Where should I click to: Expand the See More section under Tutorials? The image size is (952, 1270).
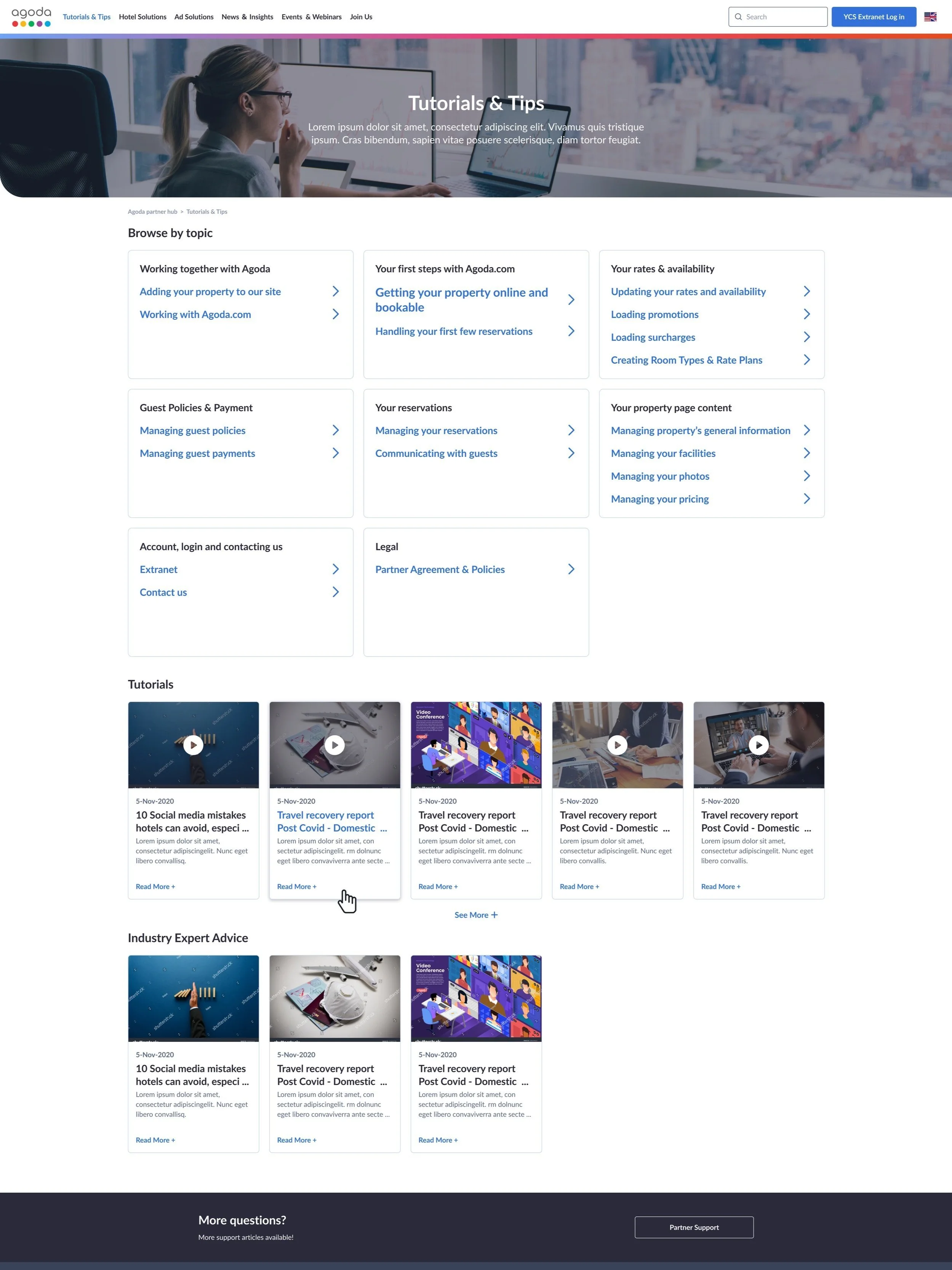tap(476, 914)
